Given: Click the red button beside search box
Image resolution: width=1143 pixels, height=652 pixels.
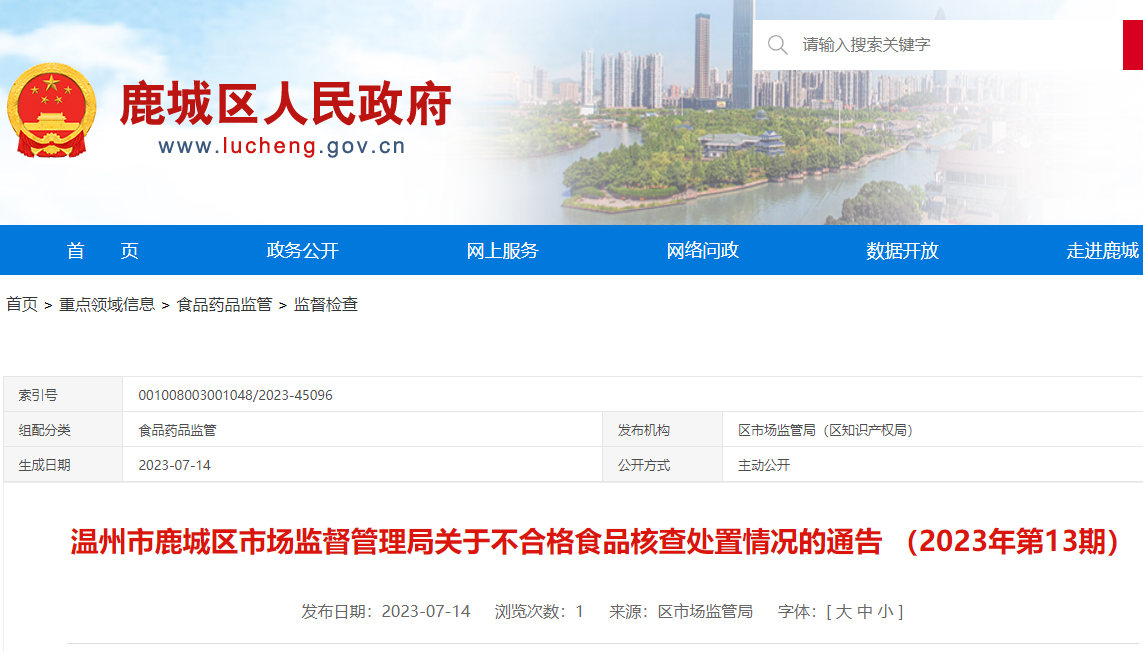Looking at the screenshot, I should point(1132,45).
